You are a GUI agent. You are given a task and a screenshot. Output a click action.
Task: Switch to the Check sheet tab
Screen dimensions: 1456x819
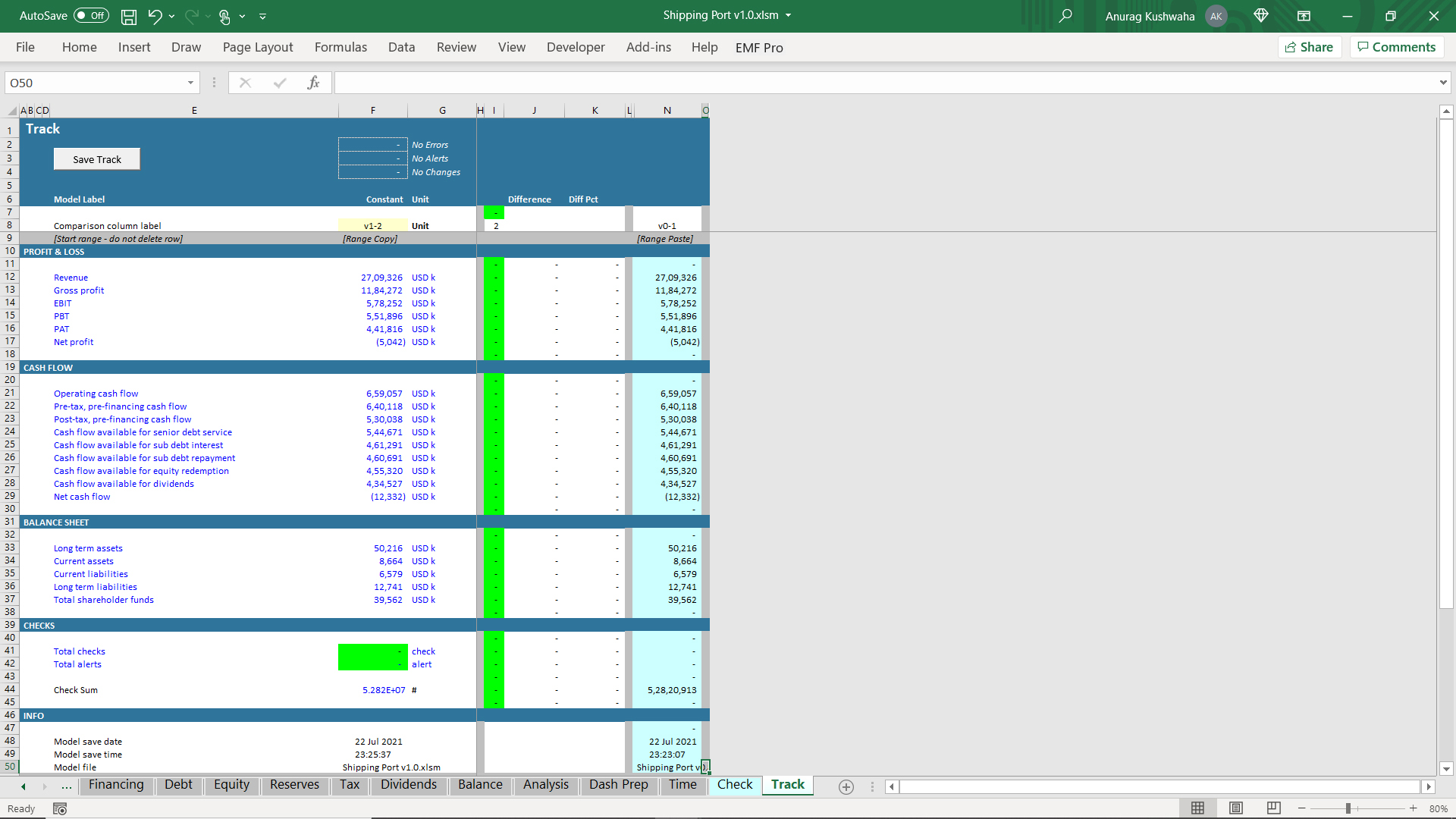coord(735,785)
